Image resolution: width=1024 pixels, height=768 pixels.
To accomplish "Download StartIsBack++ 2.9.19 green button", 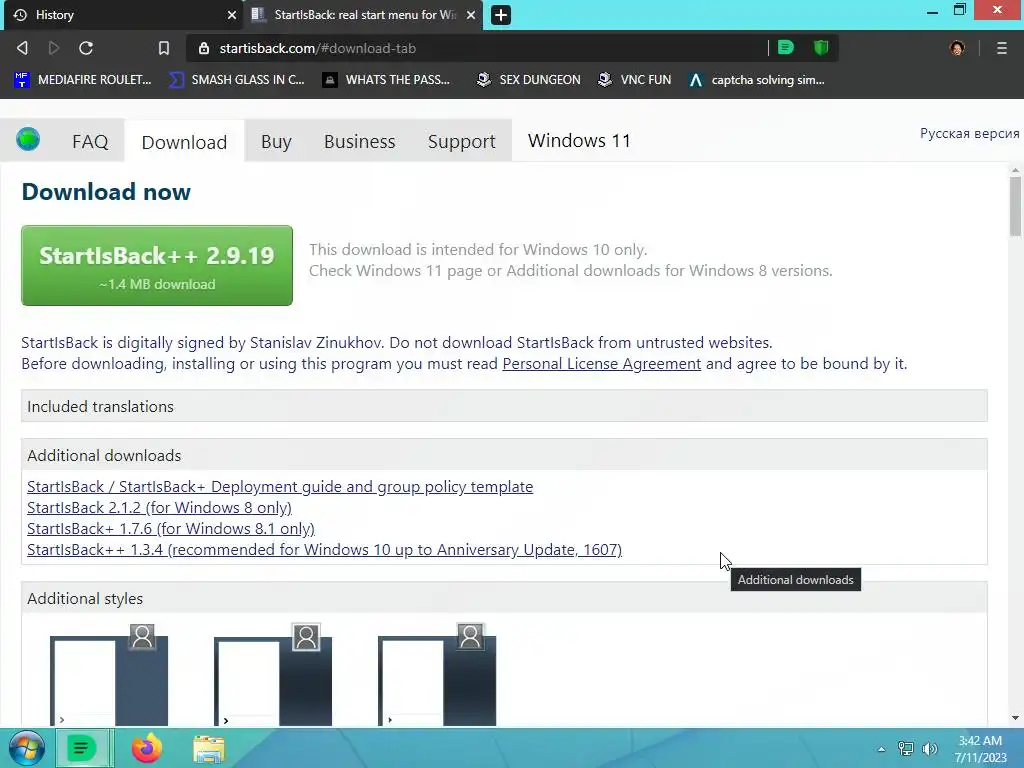I will click(157, 265).
